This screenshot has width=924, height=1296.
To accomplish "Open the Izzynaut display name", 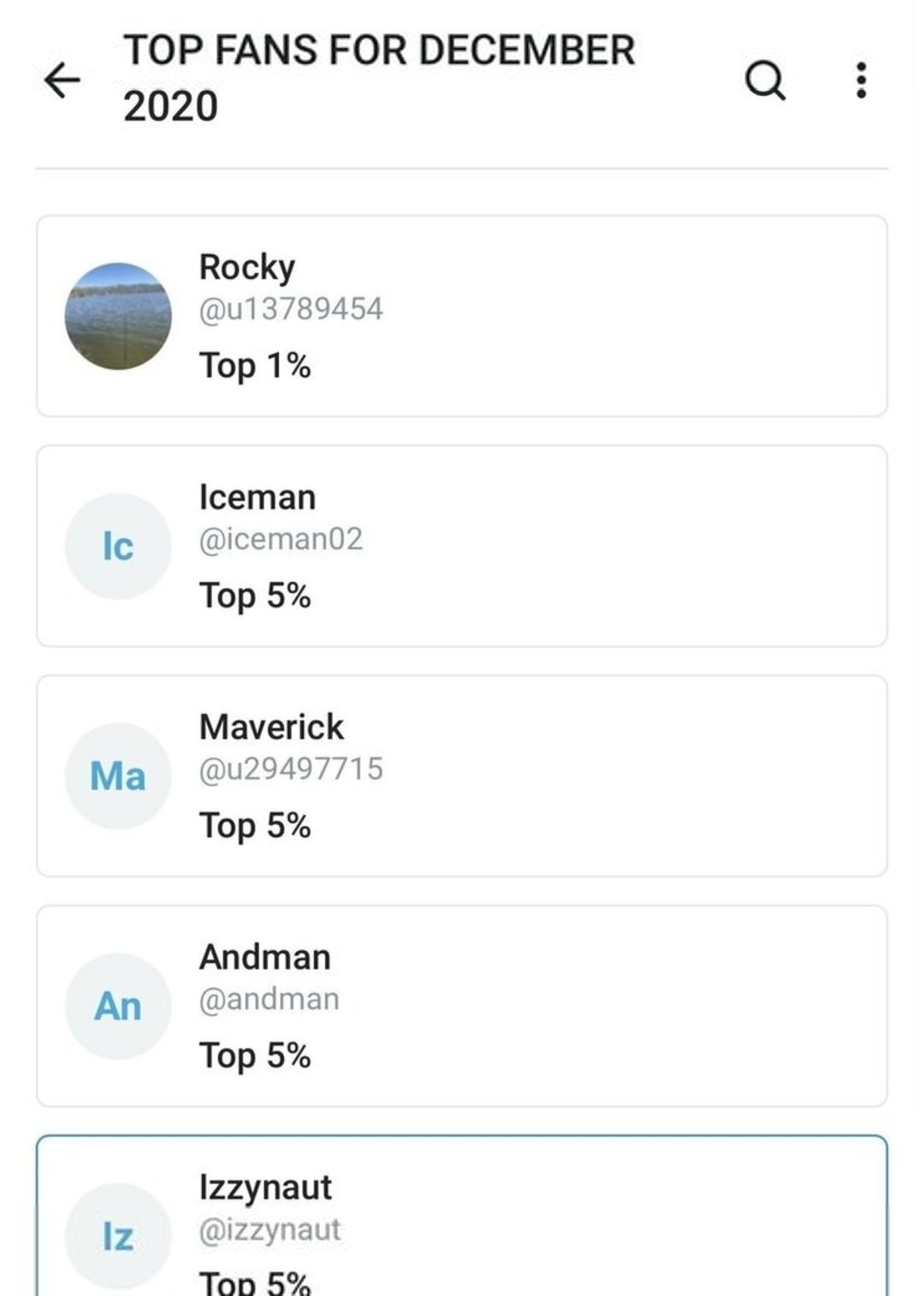I will (265, 1187).
